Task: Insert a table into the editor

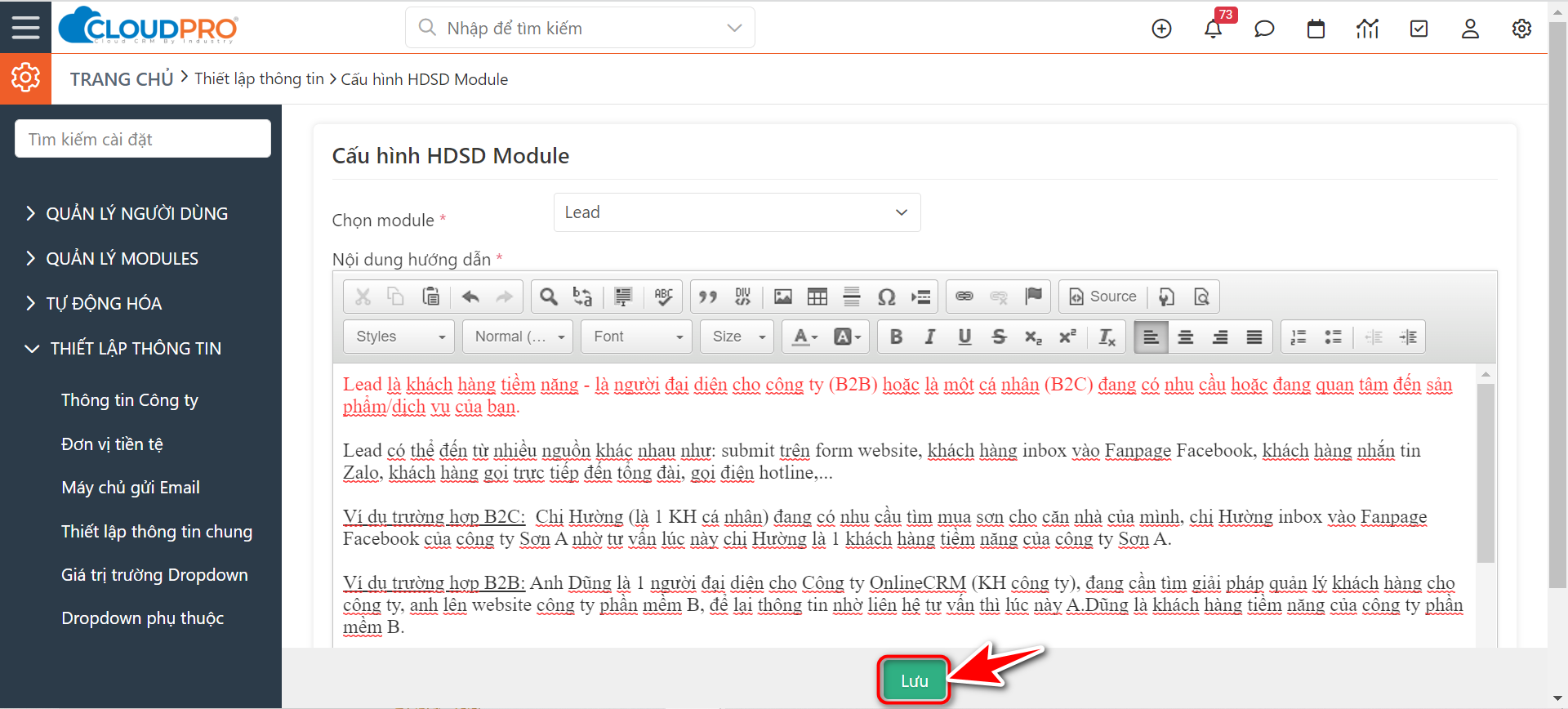Action: [x=817, y=297]
